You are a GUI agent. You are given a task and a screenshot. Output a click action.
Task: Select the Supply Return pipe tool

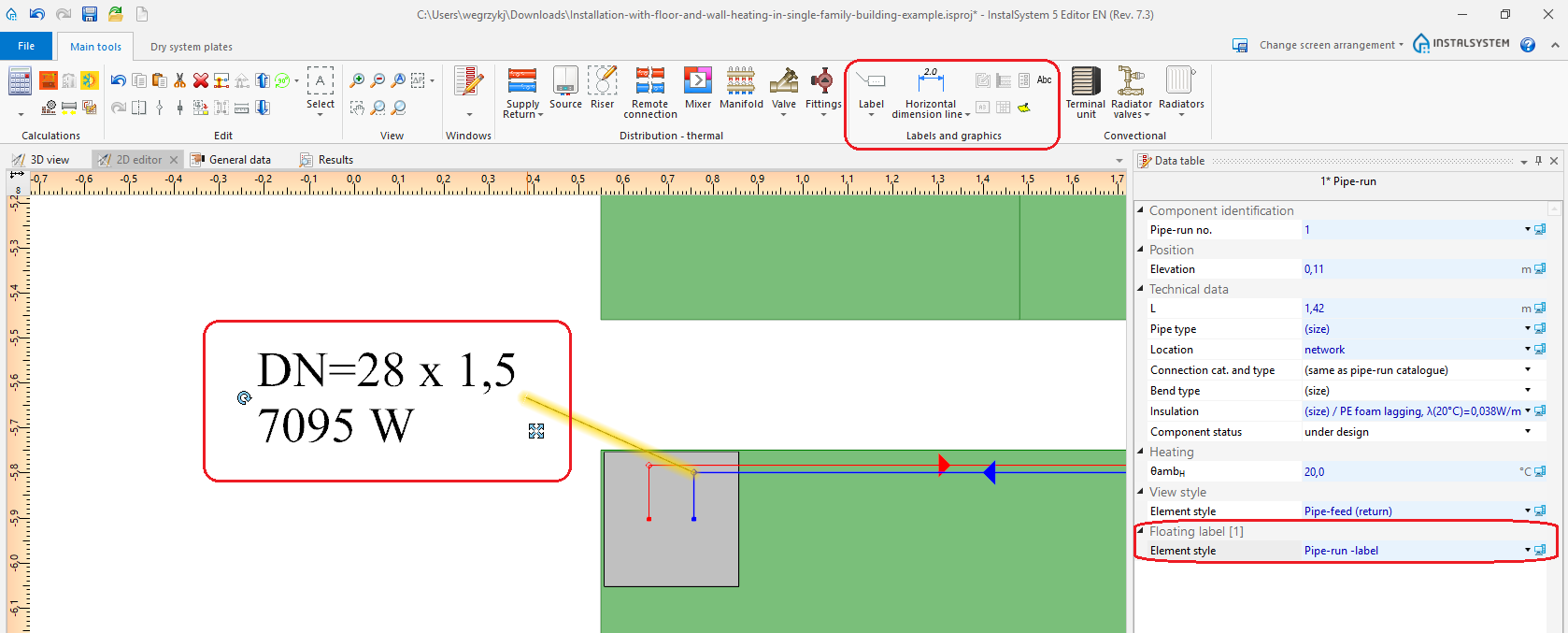pos(522,93)
